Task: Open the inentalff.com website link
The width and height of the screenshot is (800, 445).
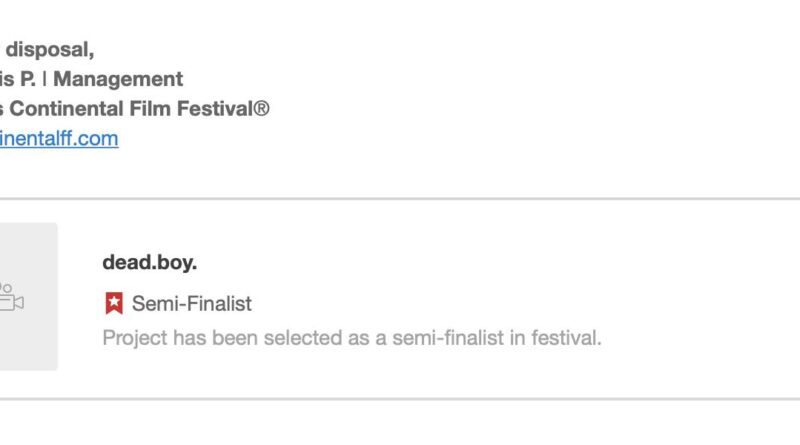Action: click(58, 139)
